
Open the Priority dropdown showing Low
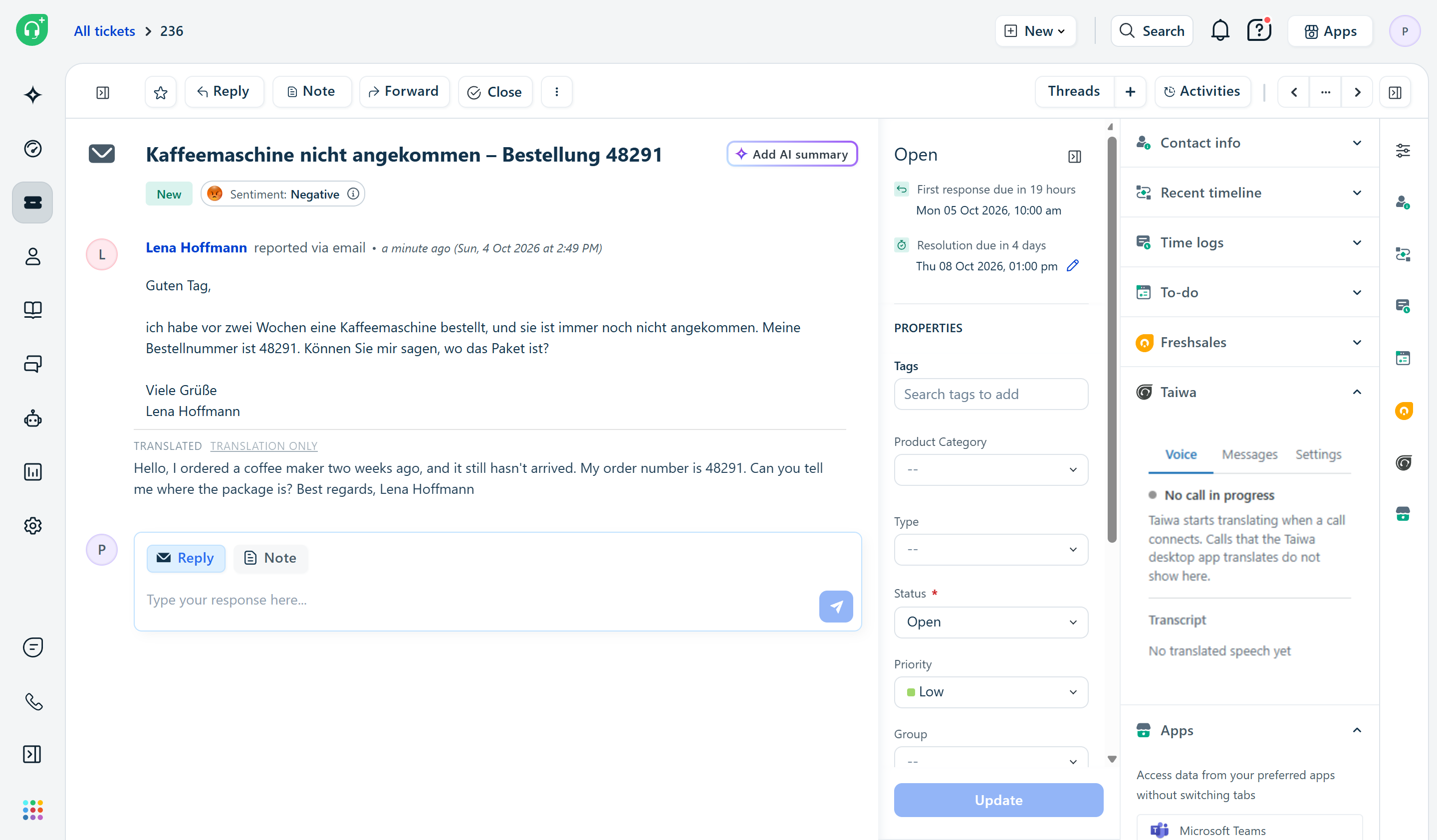point(990,692)
